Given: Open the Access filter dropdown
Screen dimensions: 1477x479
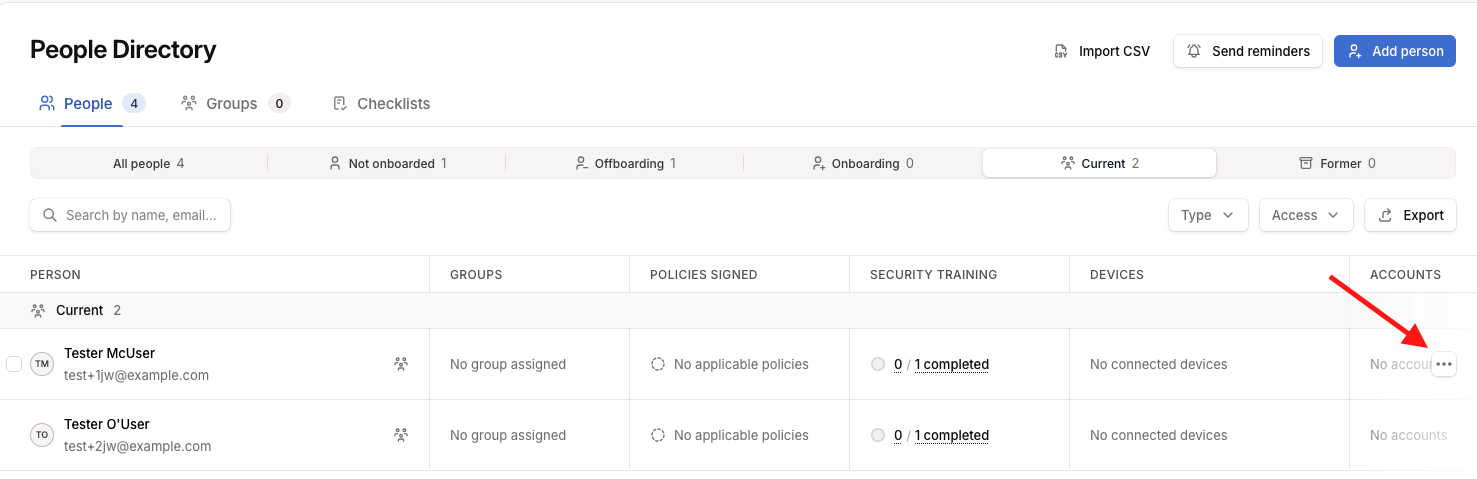Looking at the screenshot, I should click(x=1306, y=215).
